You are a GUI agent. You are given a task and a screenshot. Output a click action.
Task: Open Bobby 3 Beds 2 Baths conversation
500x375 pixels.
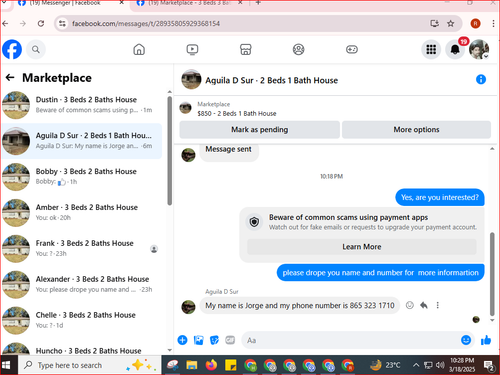pyautogui.click(x=82, y=177)
